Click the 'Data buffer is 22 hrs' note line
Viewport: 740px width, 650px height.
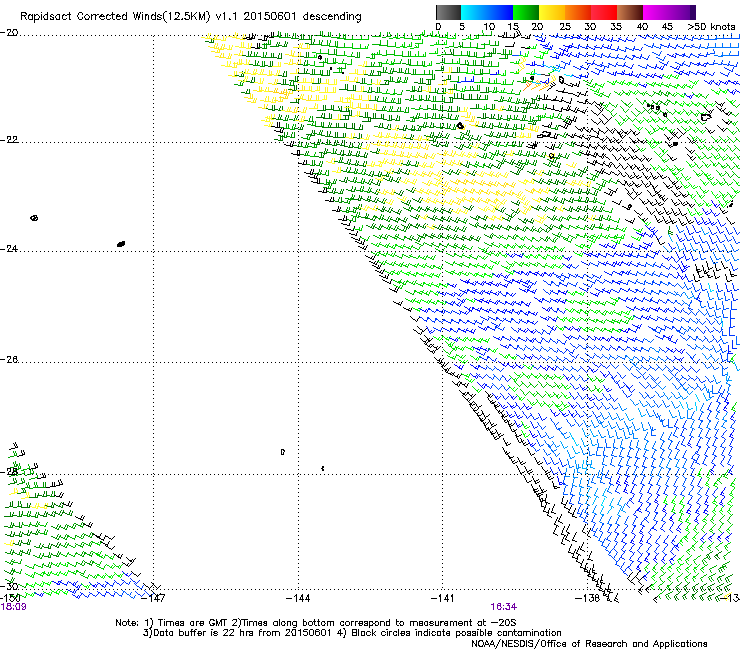coord(352,633)
